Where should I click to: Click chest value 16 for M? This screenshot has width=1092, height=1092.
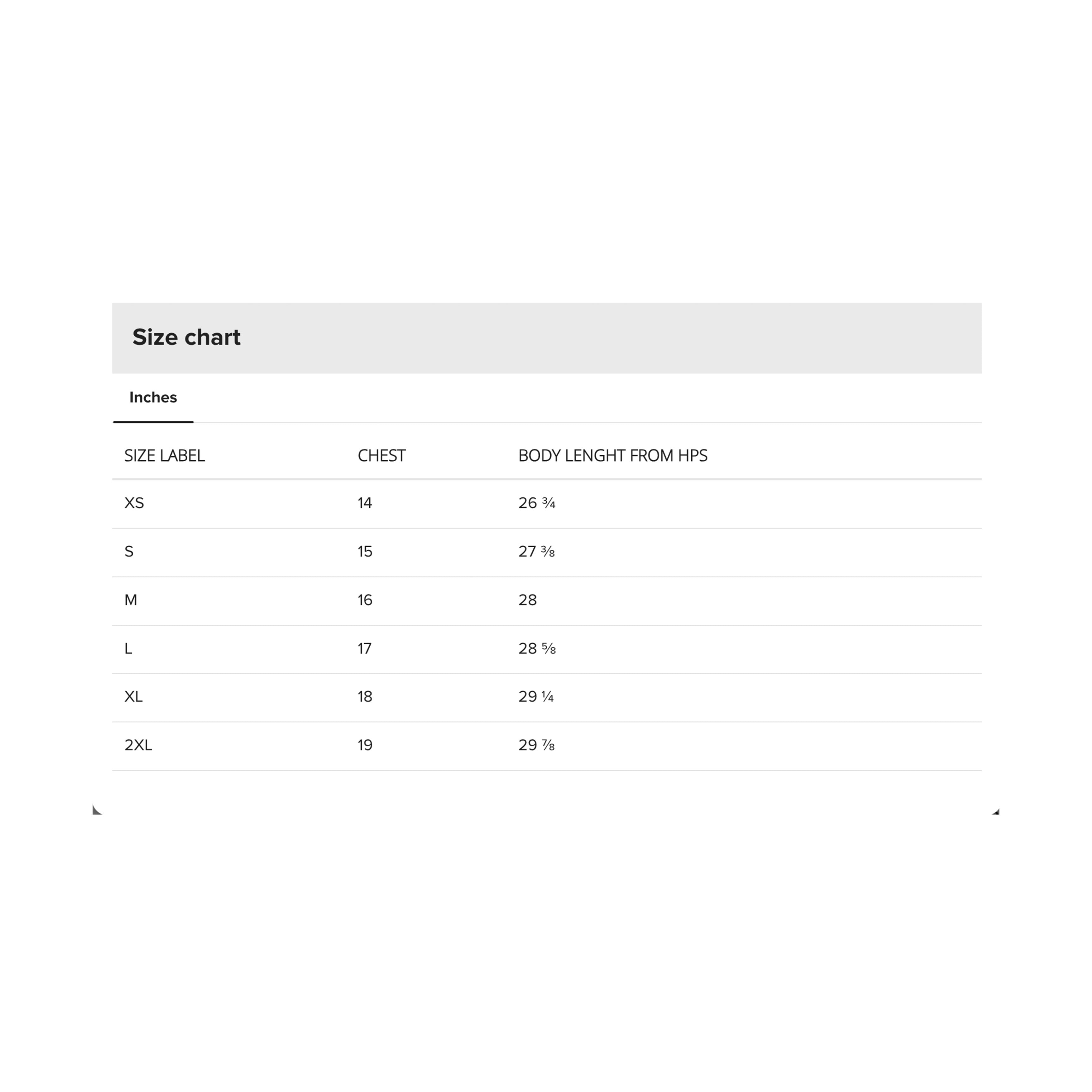365,600
